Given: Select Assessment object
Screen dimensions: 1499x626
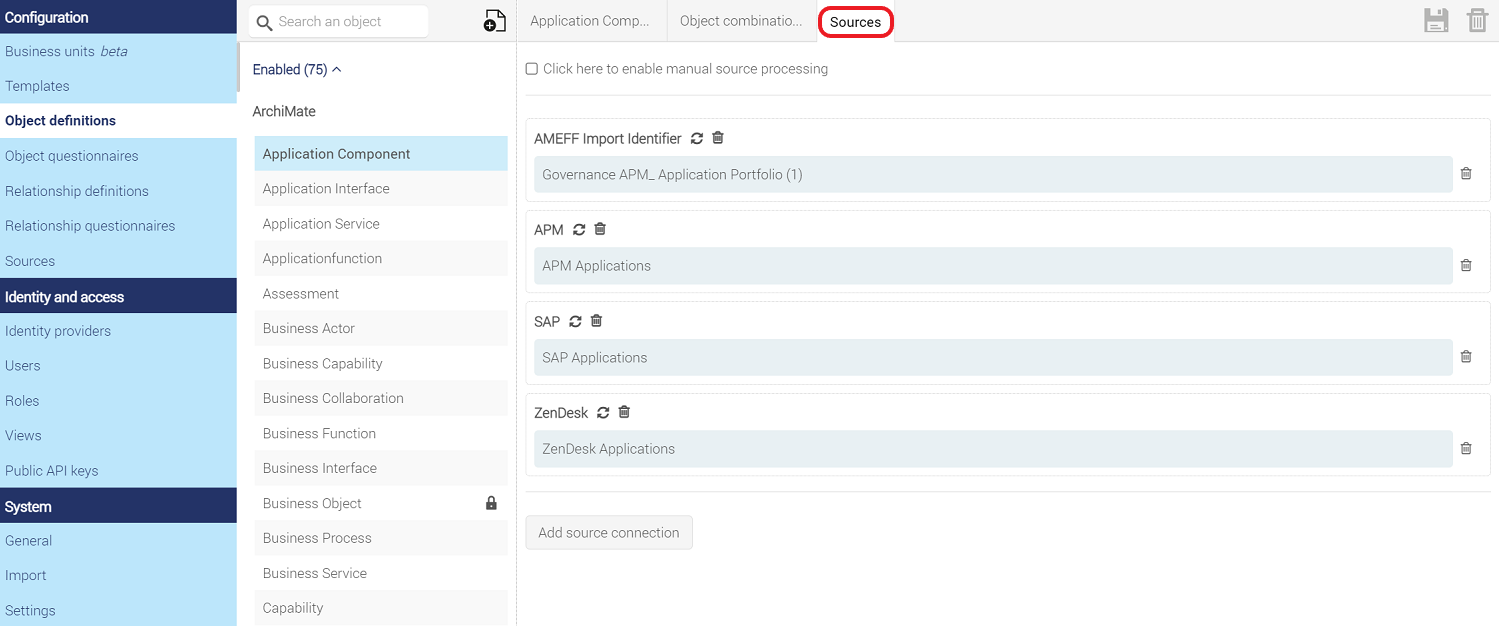Looking at the screenshot, I should [381, 294].
